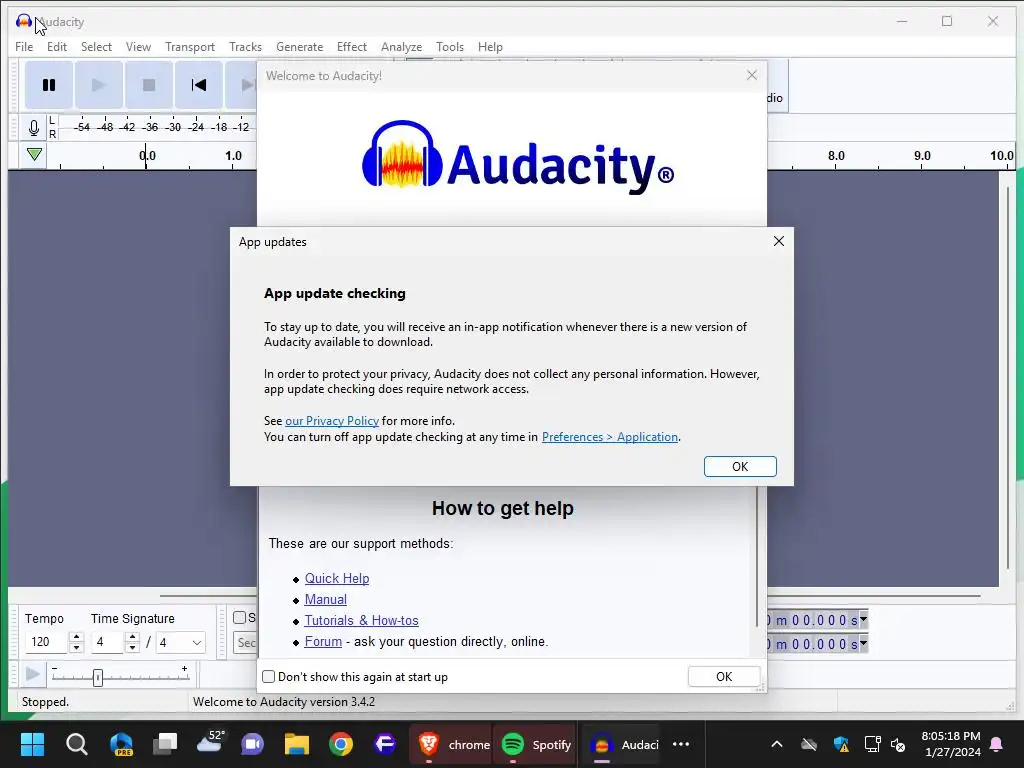
Task: Open the taskbar overflow three-dots menu
Action: pos(681,744)
